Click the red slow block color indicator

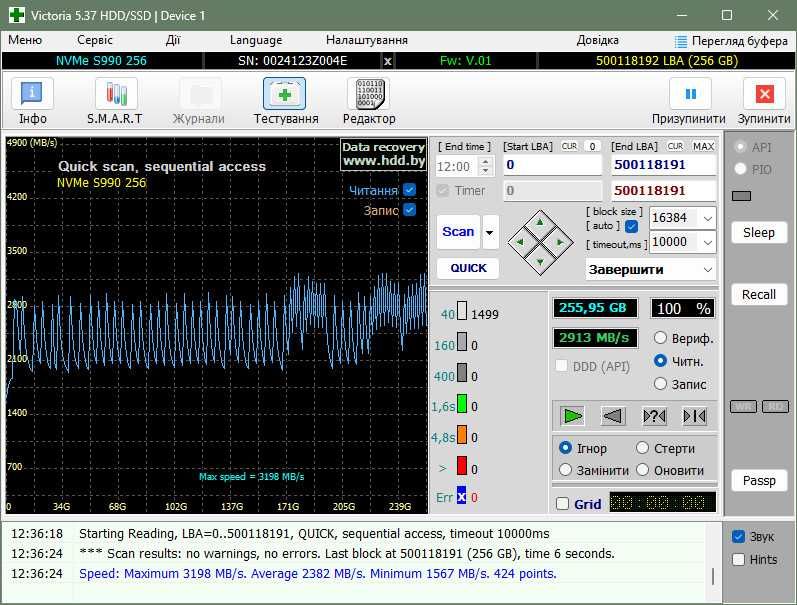tap(462, 465)
